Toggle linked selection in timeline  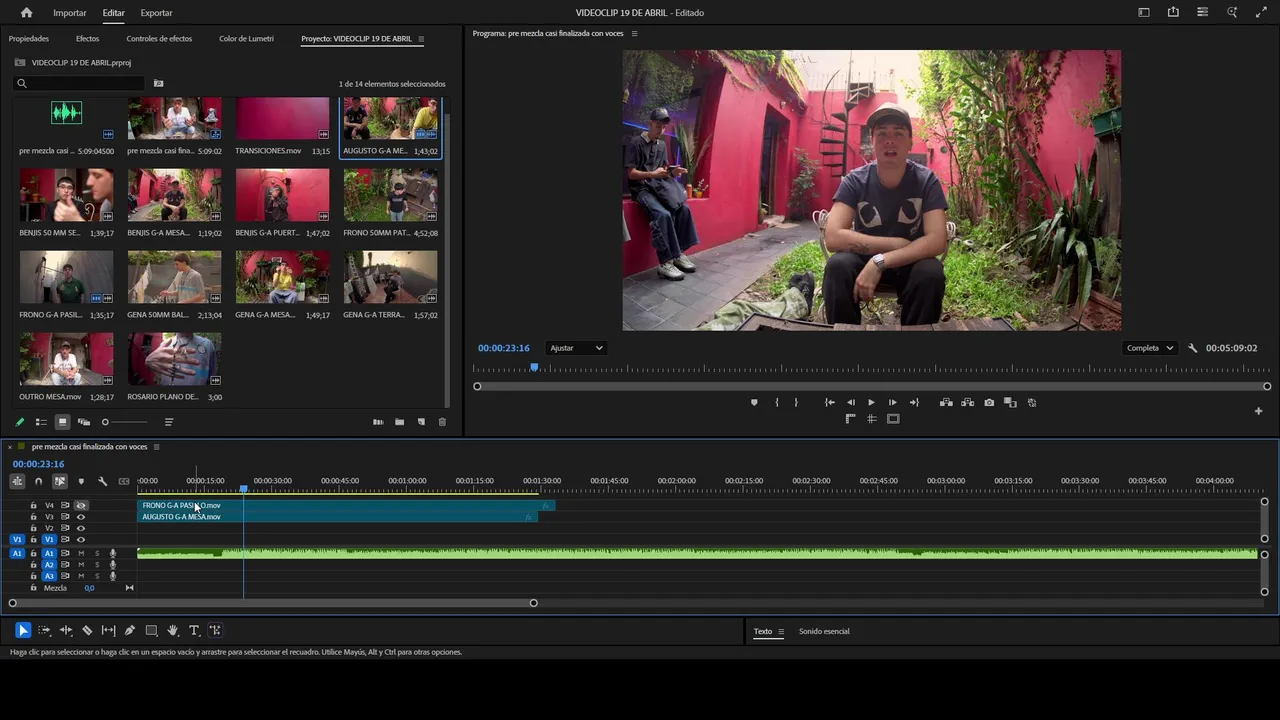(x=60, y=481)
